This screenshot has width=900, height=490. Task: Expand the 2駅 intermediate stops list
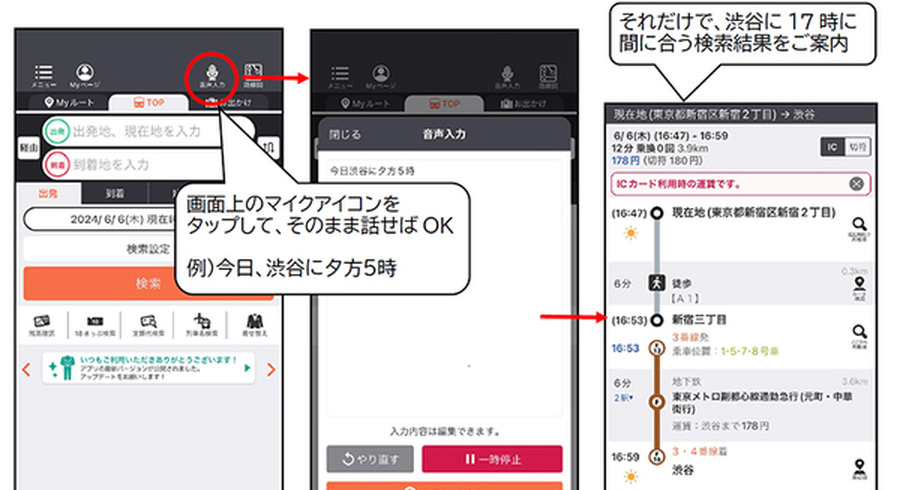tap(621, 397)
